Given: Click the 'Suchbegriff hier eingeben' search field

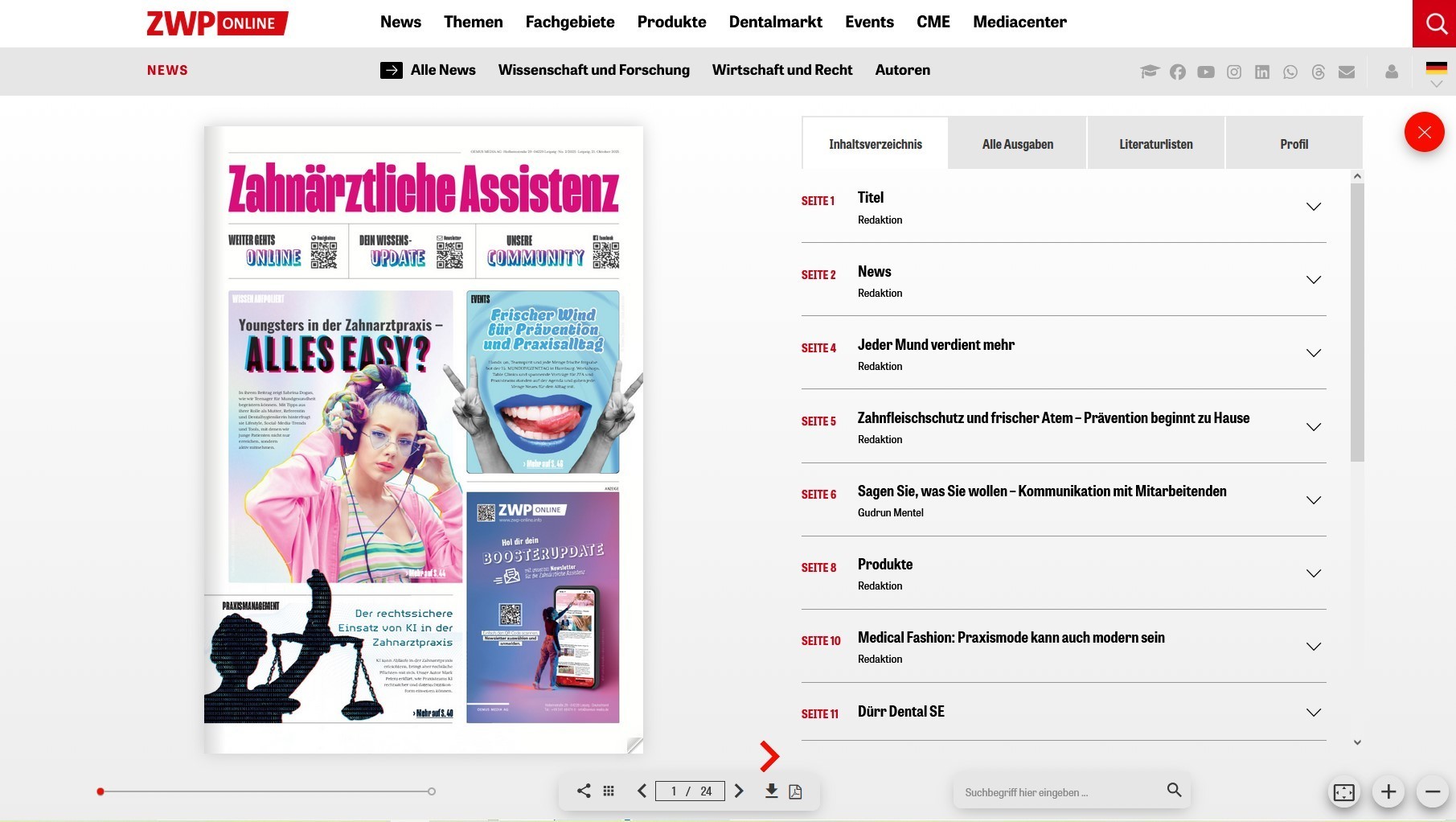Looking at the screenshot, I should (x=1060, y=792).
